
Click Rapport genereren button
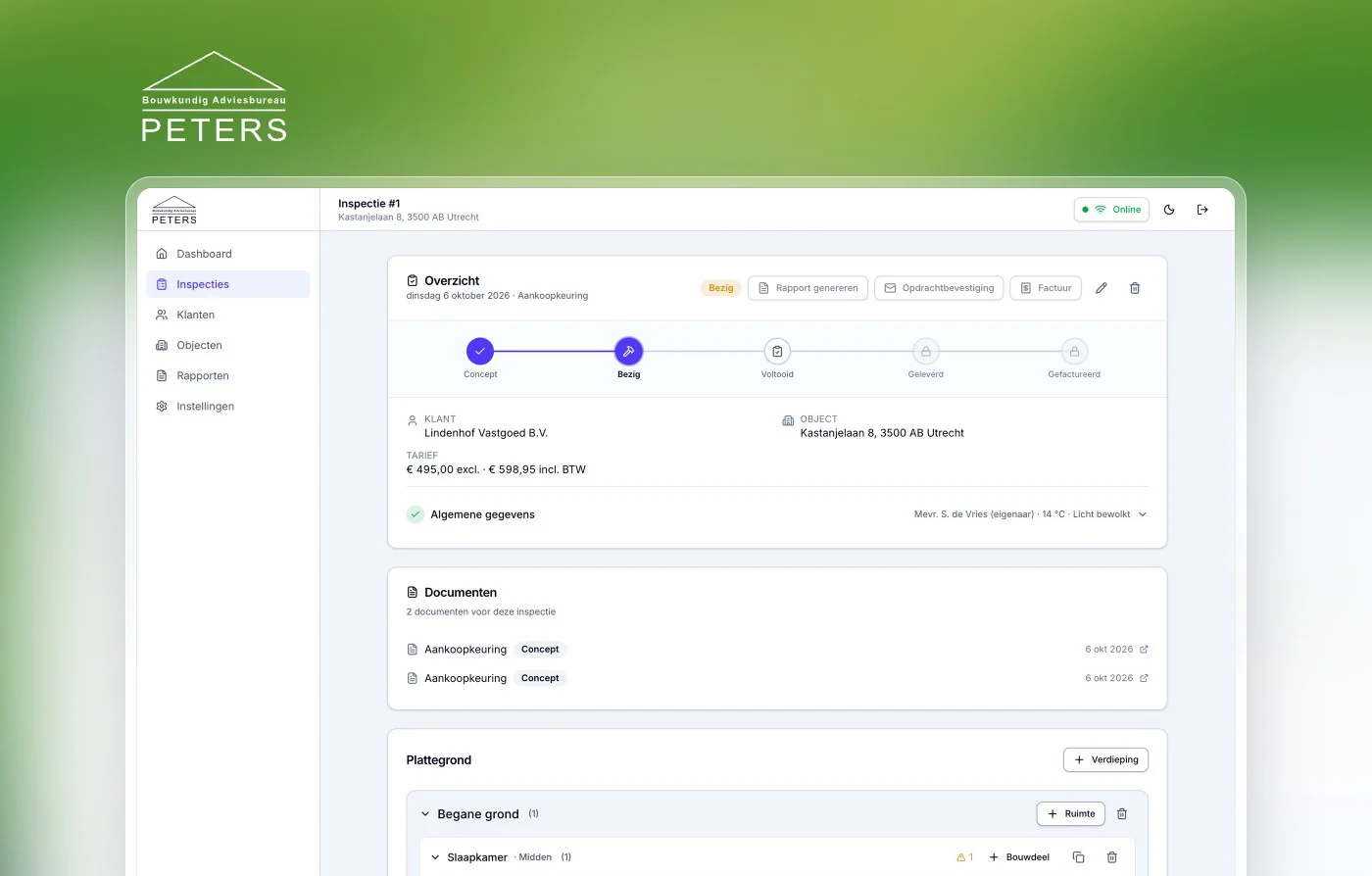click(x=808, y=288)
